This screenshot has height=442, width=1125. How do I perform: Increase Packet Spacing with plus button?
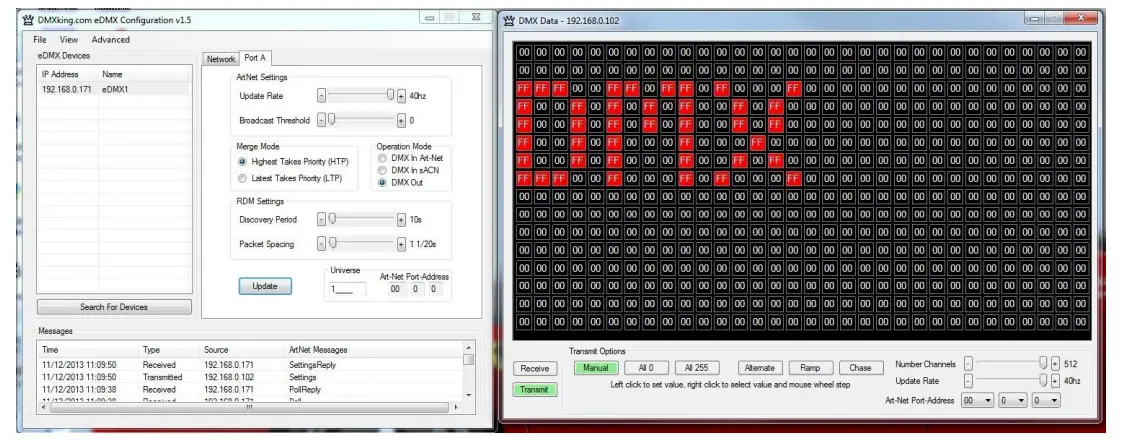(401, 245)
